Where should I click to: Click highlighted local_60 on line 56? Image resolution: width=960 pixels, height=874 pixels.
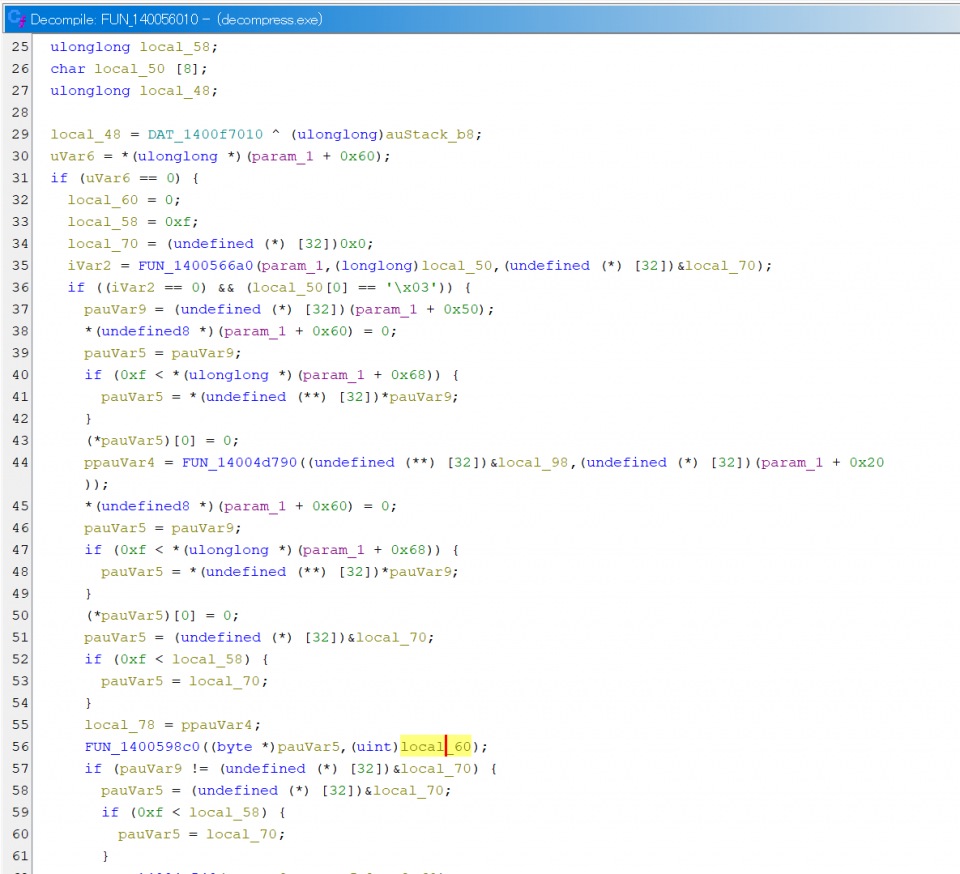pyautogui.click(x=436, y=747)
